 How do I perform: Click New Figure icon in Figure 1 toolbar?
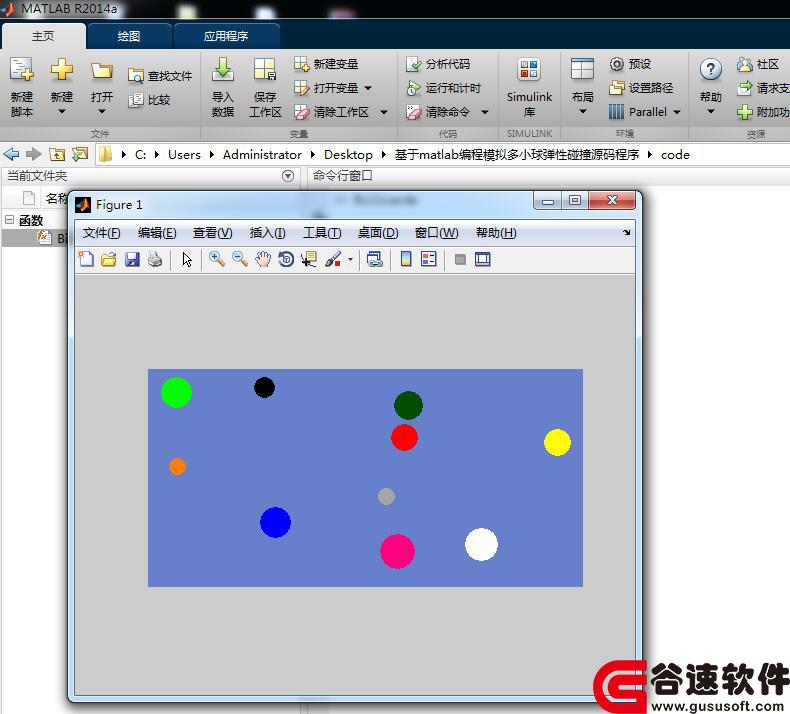click(86, 259)
